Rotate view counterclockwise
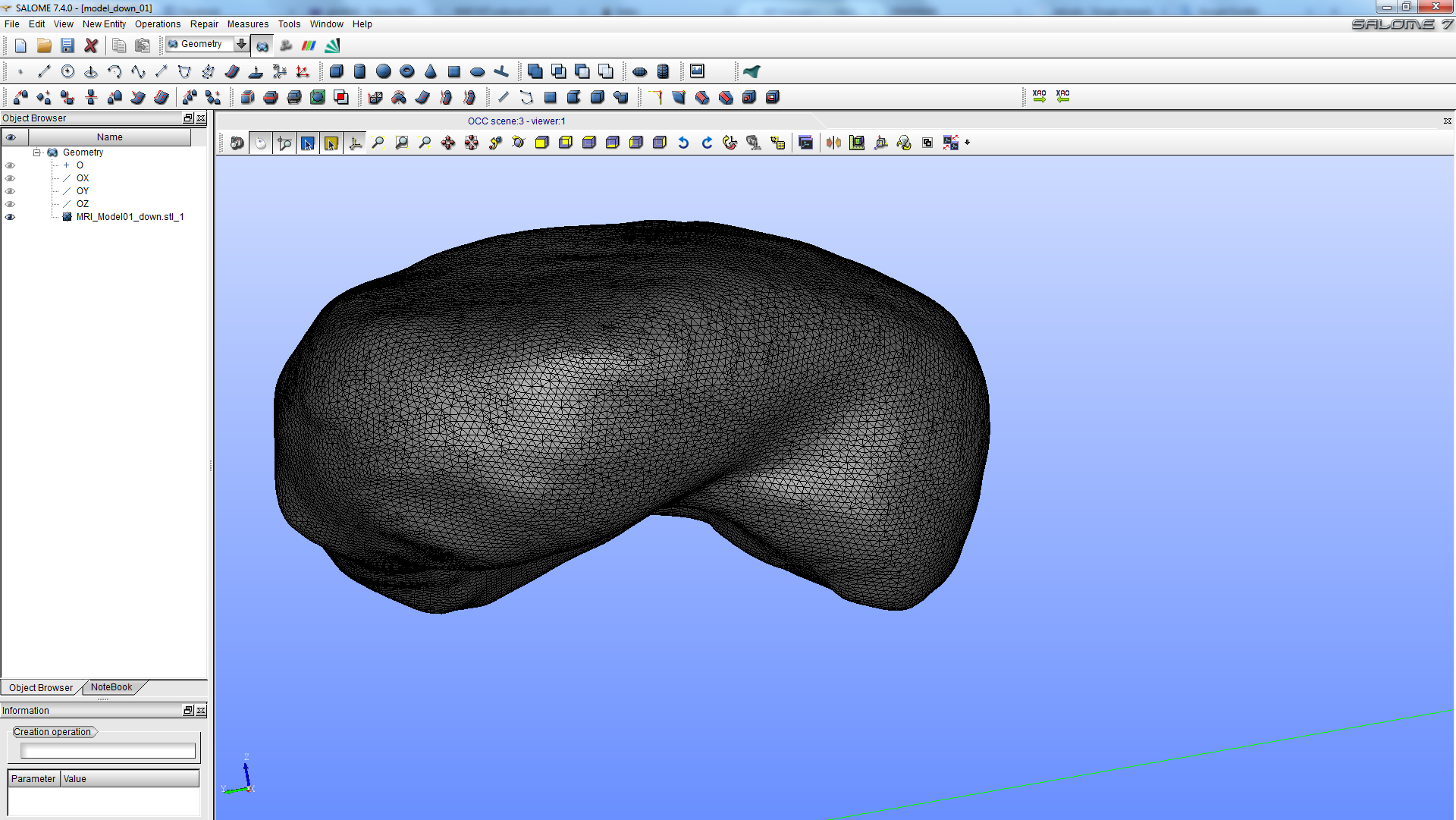Image resolution: width=1456 pixels, height=820 pixels. pos(683,143)
